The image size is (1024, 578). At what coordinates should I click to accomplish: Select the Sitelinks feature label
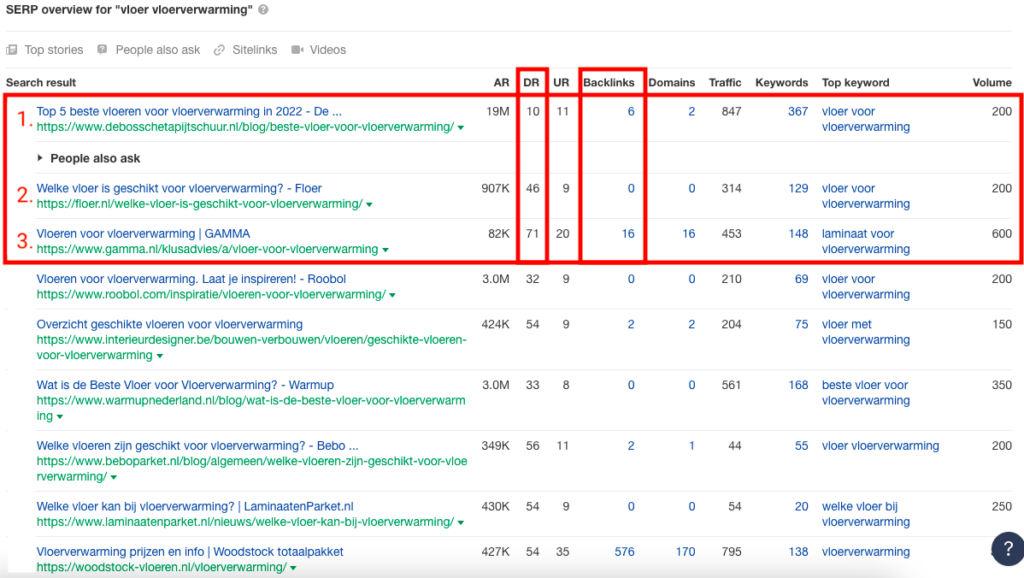[x=255, y=50]
